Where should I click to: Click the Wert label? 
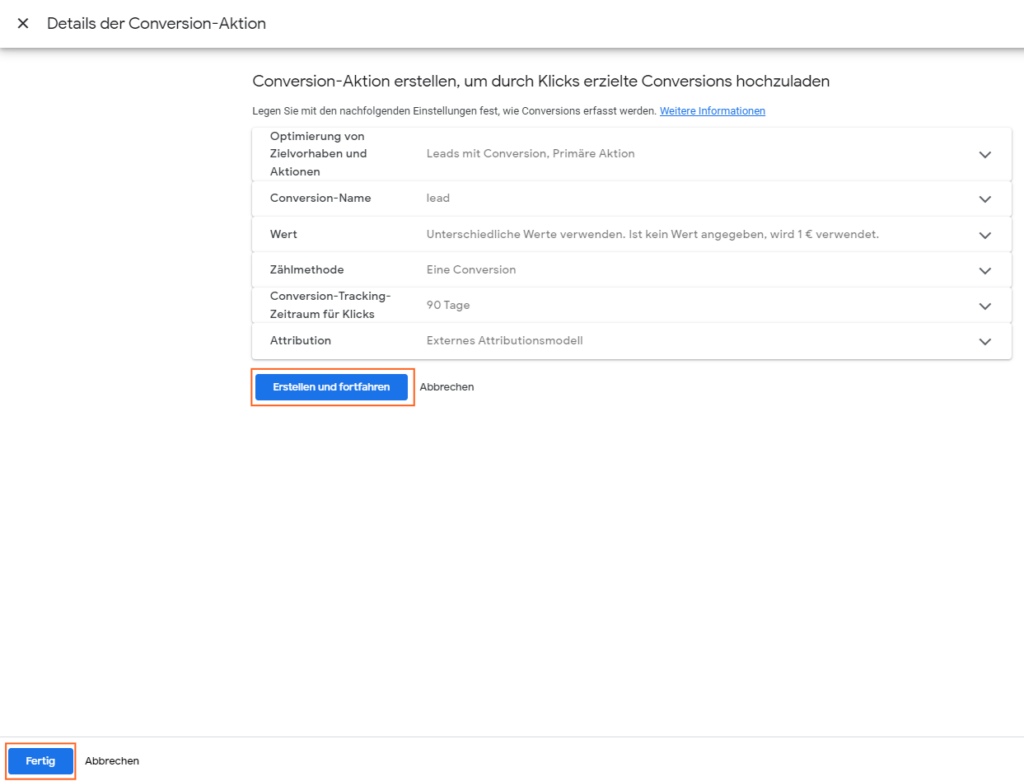283,234
